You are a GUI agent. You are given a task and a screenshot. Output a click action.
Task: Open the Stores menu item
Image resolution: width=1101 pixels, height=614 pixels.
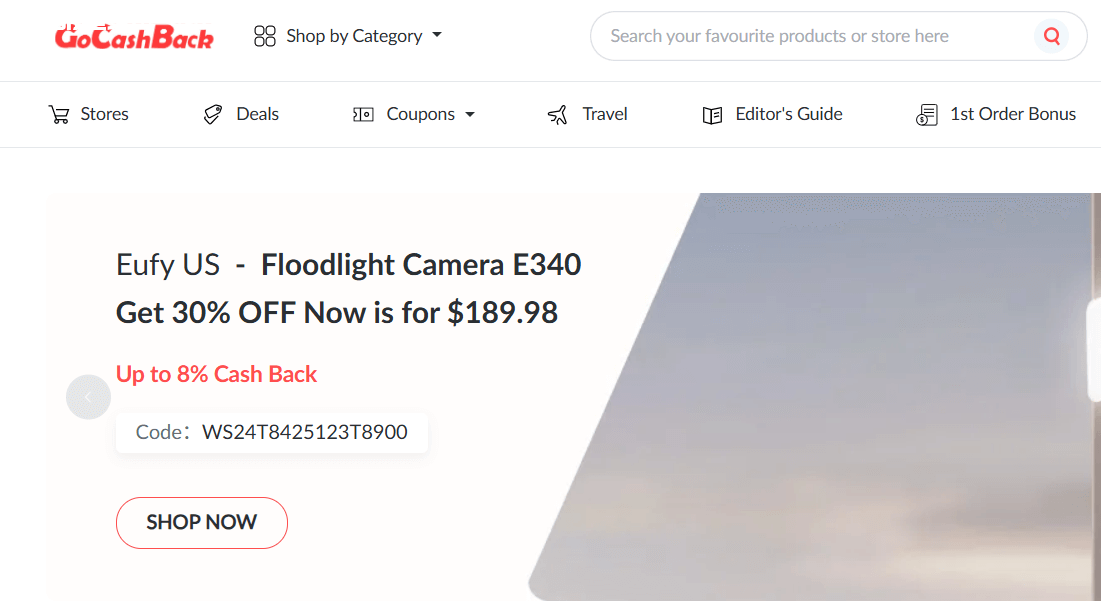tap(104, 114)
